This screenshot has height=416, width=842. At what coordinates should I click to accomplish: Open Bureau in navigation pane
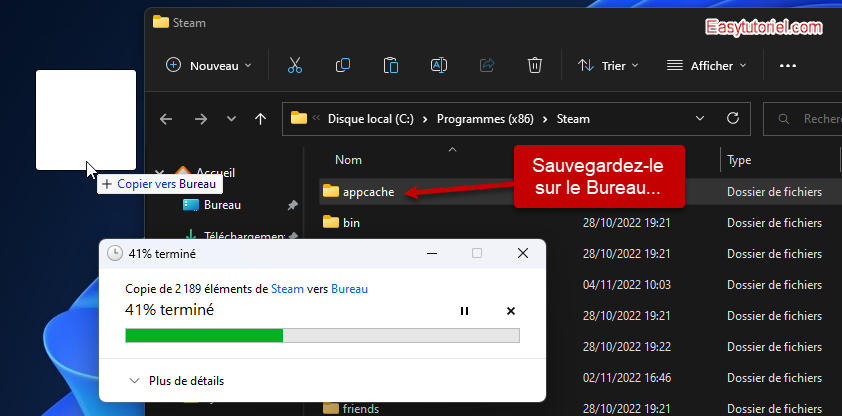click(222, 205)
